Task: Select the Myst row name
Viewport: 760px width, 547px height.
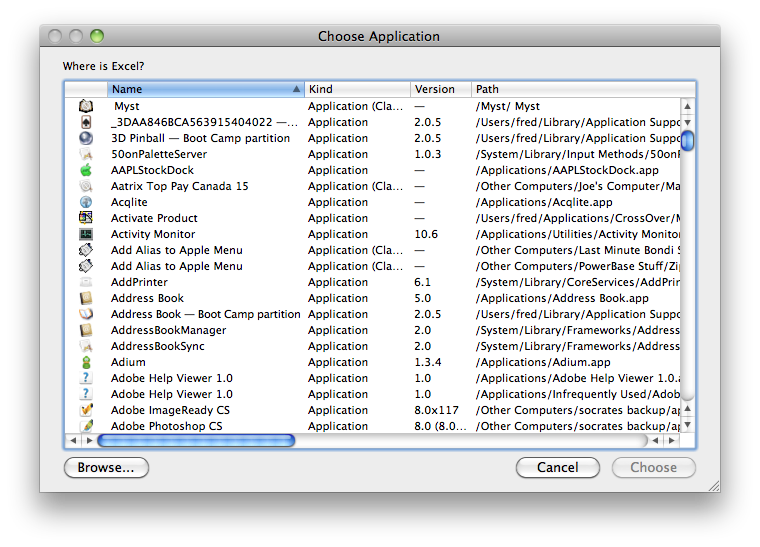Action: pos(127,106)
